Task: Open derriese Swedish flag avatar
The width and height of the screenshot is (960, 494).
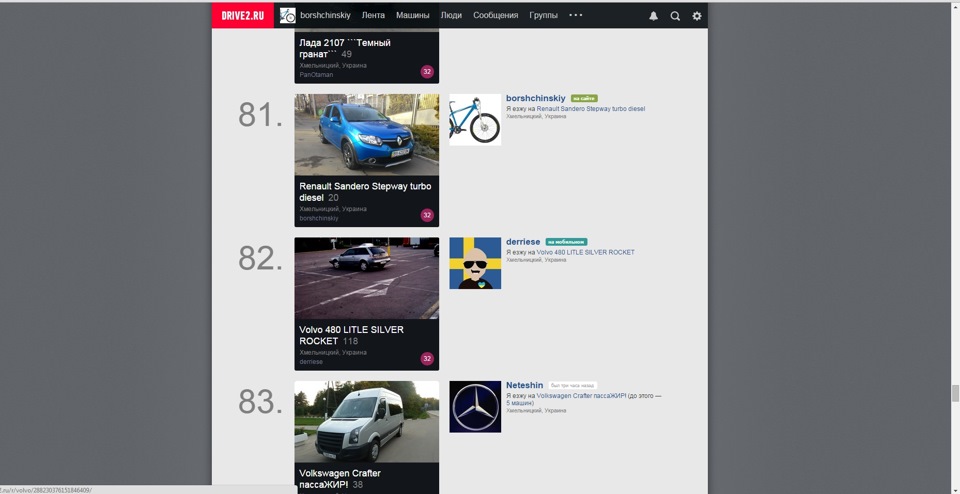Action: (x=475, y=263)
